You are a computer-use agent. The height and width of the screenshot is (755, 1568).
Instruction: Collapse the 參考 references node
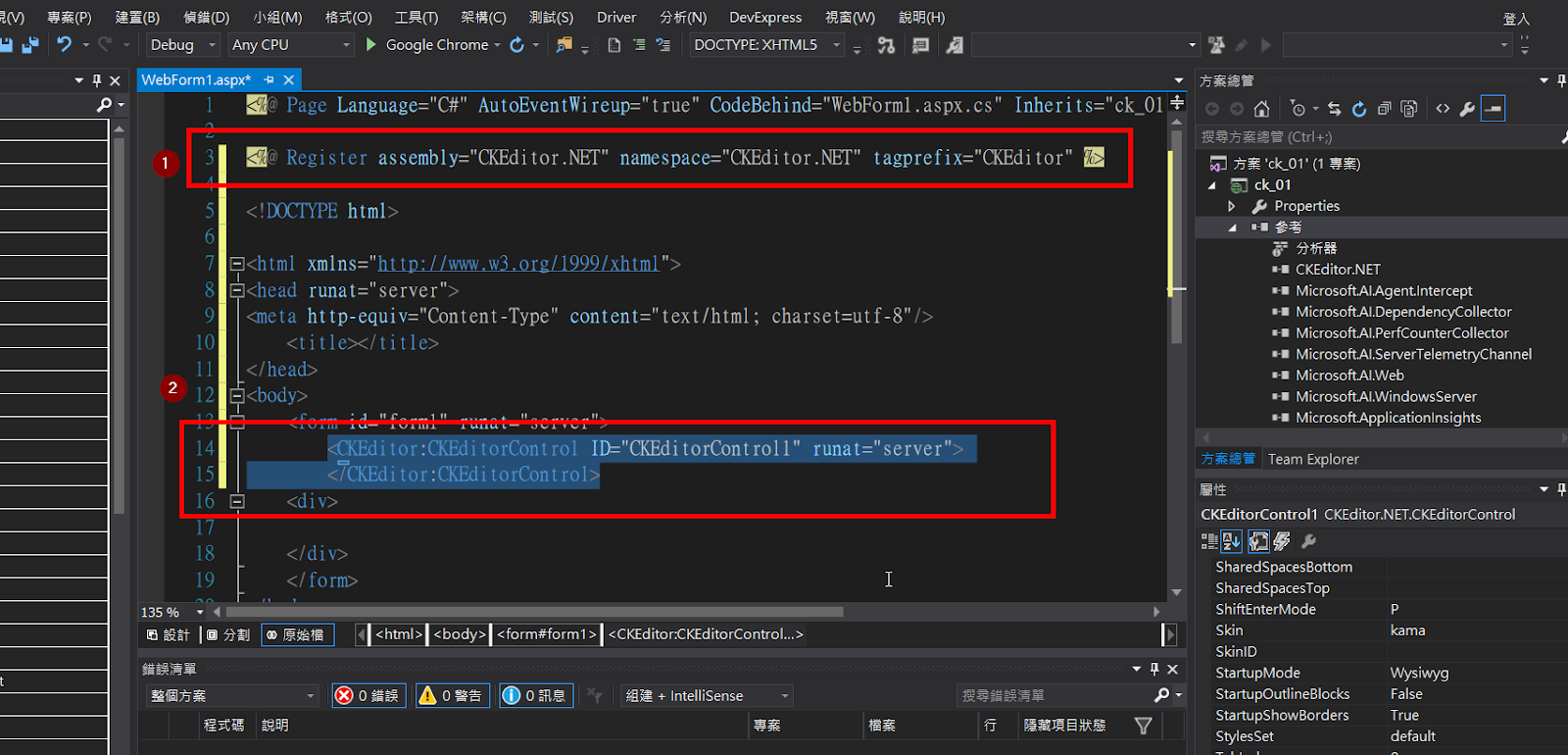coord(1233,227)
